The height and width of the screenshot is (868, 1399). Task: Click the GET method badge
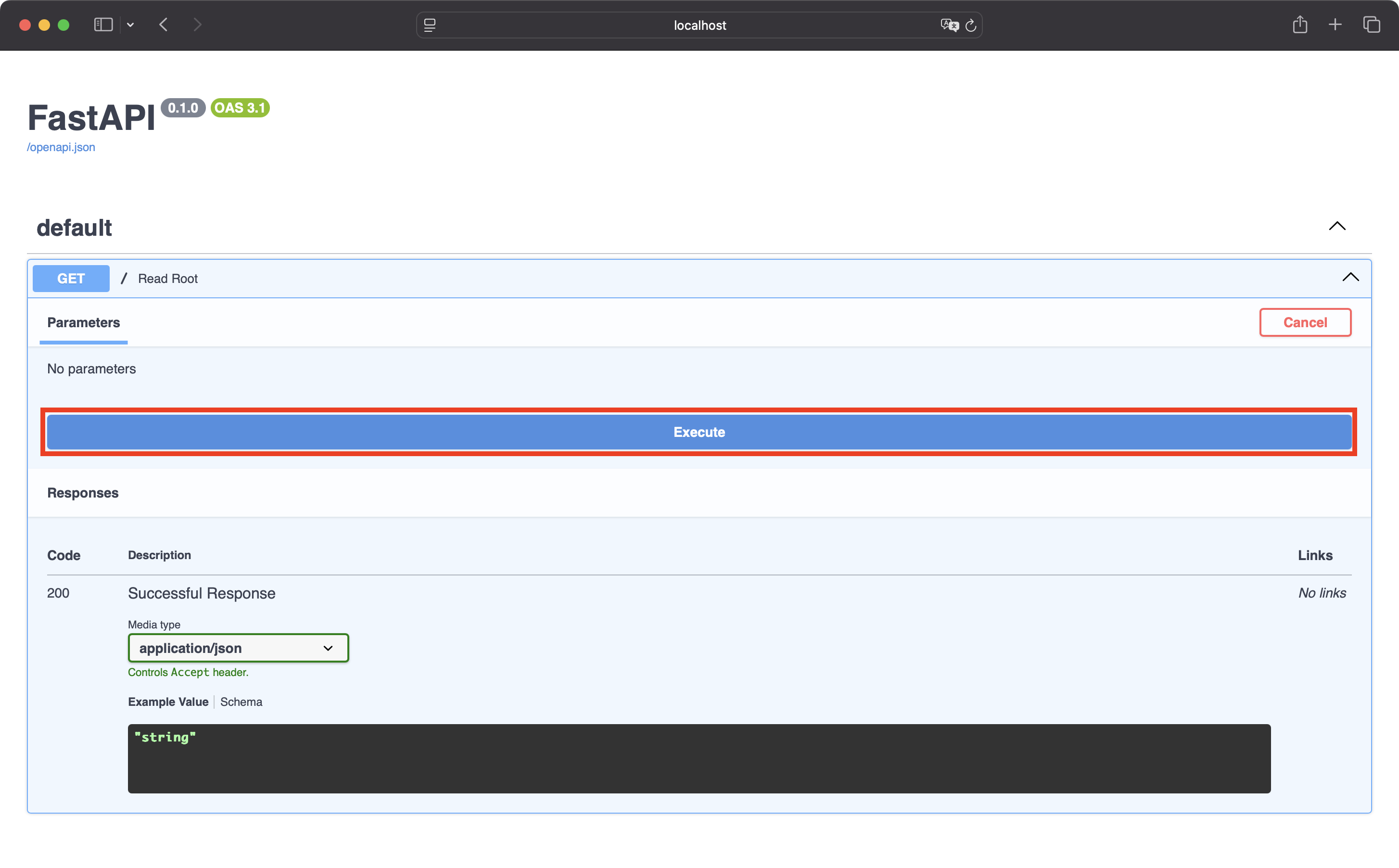click(71, 278)
